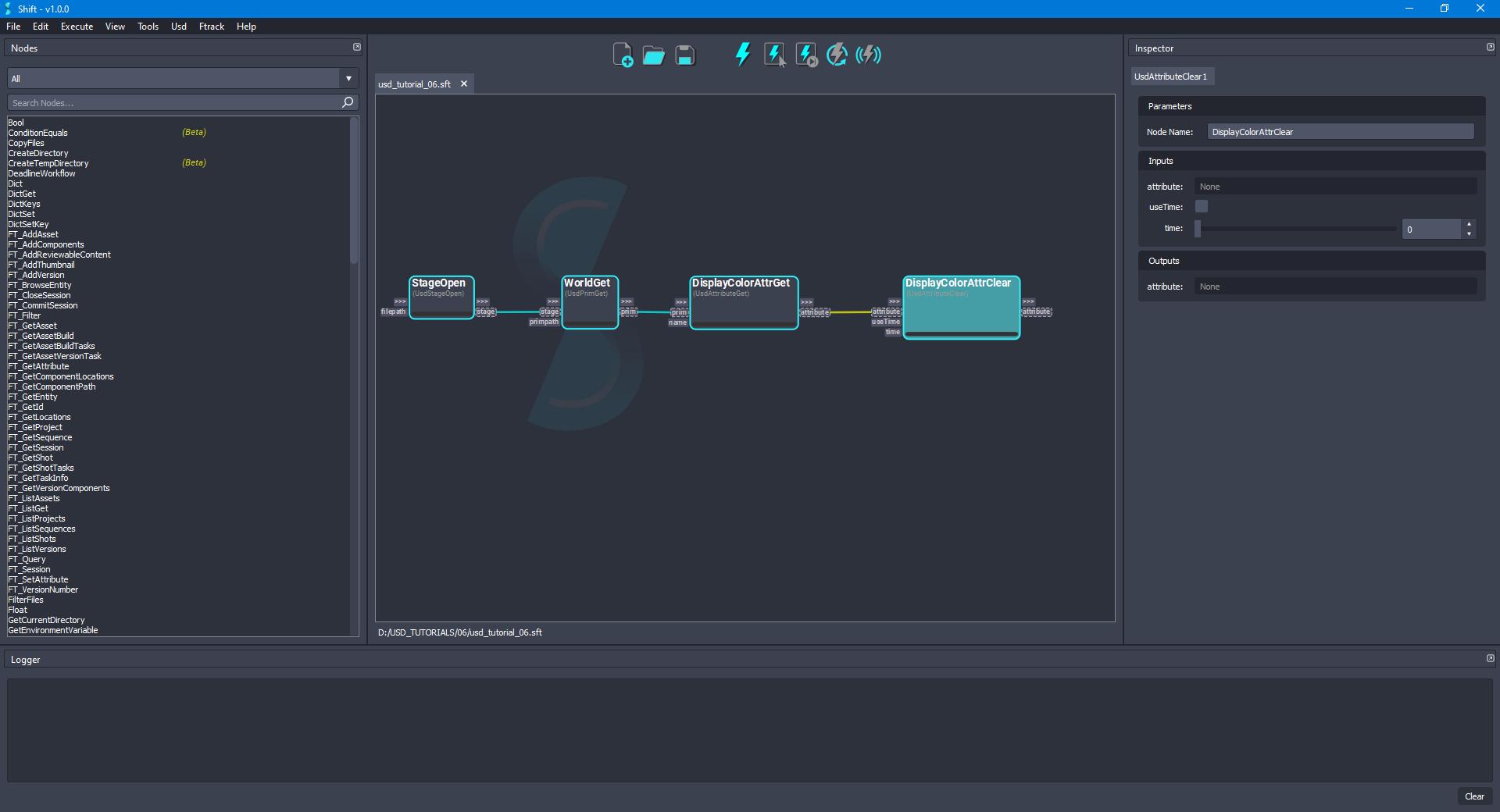Create a new scene file
The height and width of the screenshot is (812, 1500).
[x=623, y=55]
